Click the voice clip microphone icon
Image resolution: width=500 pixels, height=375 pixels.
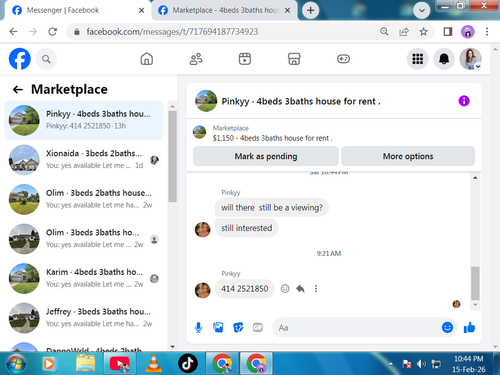click(198, 328)
